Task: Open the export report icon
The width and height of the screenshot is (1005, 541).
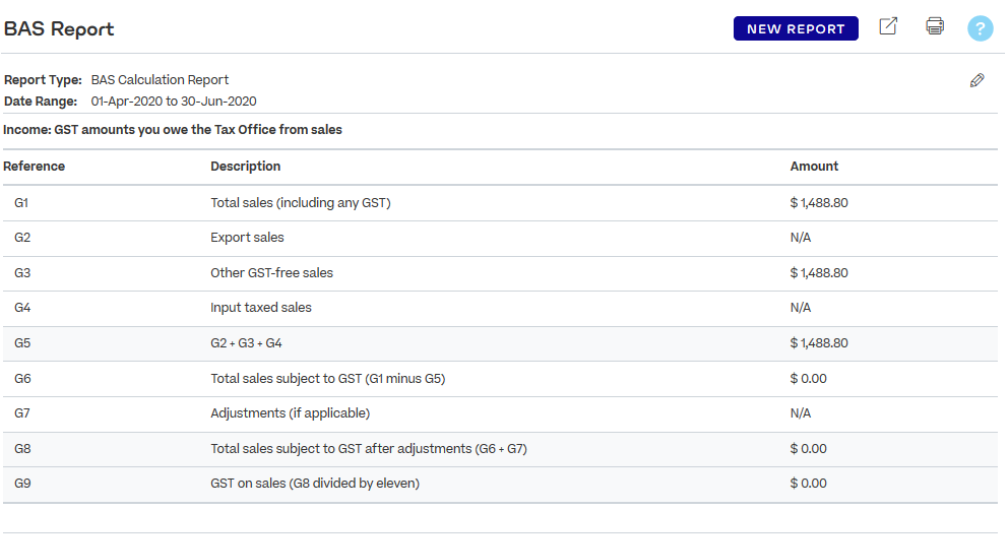Action: point(888,26)
